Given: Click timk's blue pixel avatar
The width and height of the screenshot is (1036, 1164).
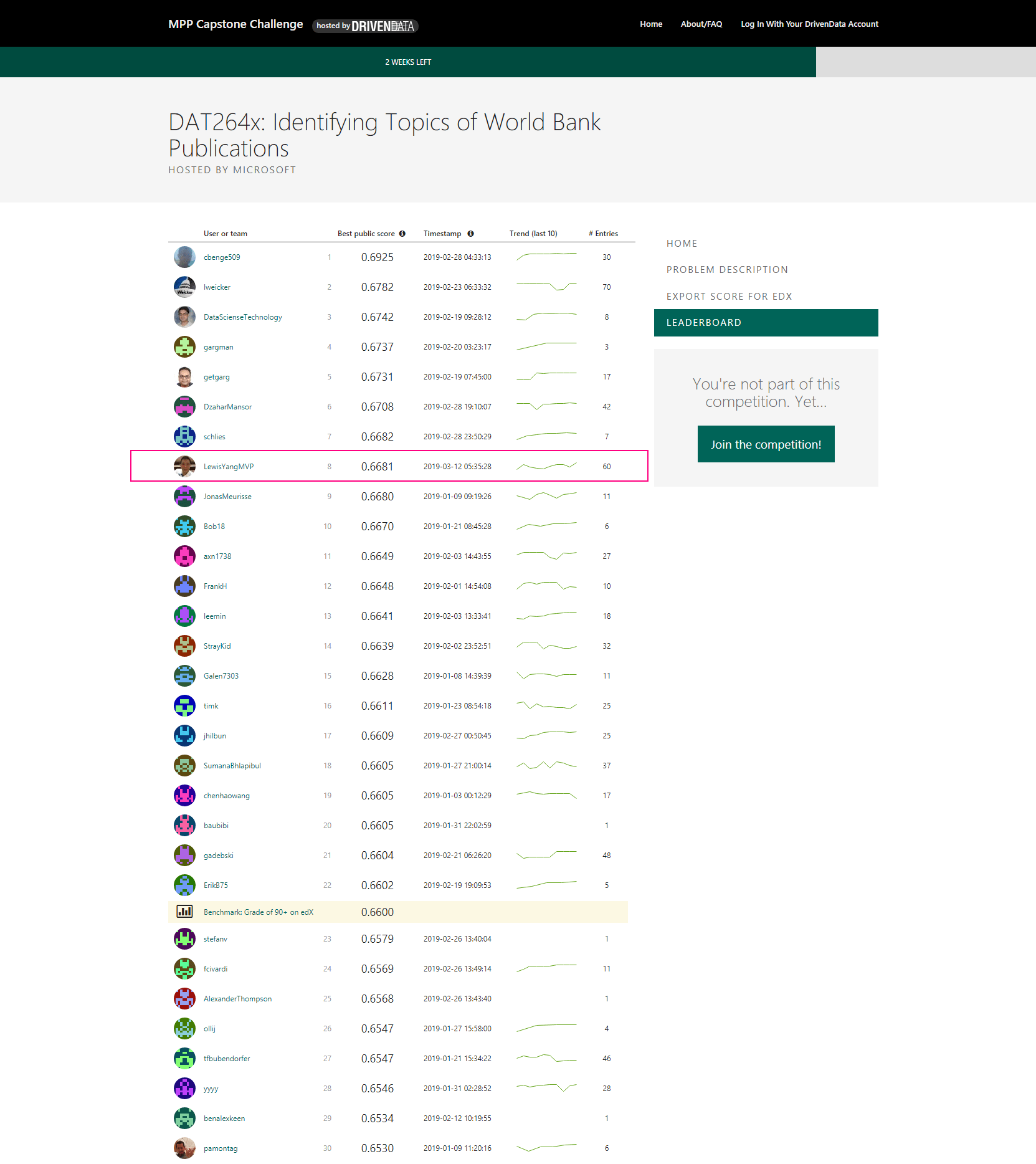Looking at the screenshot, I should point(184,705).
